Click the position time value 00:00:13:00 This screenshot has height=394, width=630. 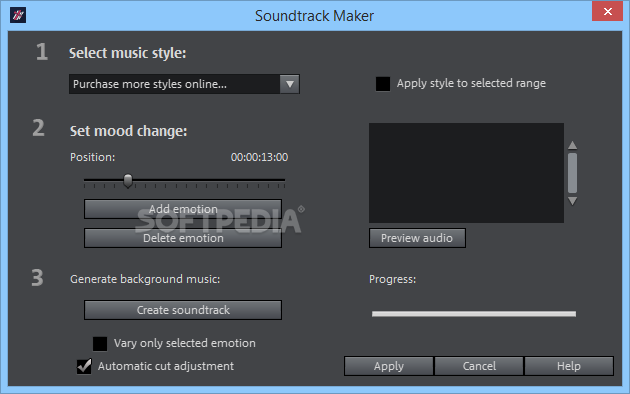point(259,157)
